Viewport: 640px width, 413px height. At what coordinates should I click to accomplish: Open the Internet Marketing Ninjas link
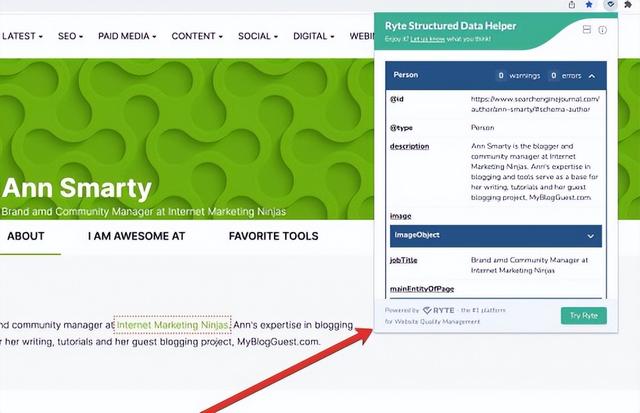[x=172, y=325]
